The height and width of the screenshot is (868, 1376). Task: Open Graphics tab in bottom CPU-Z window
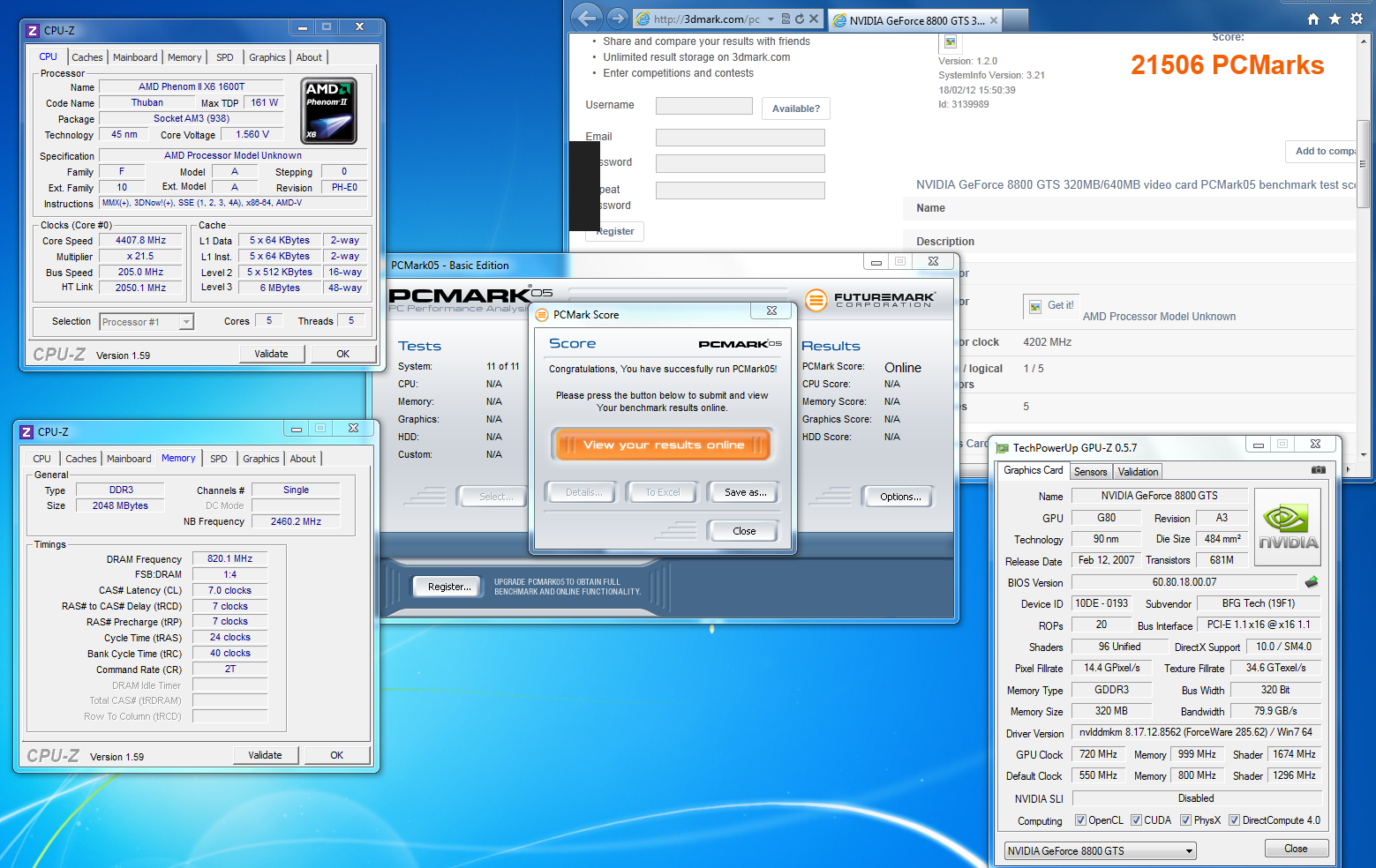(261, 459)
